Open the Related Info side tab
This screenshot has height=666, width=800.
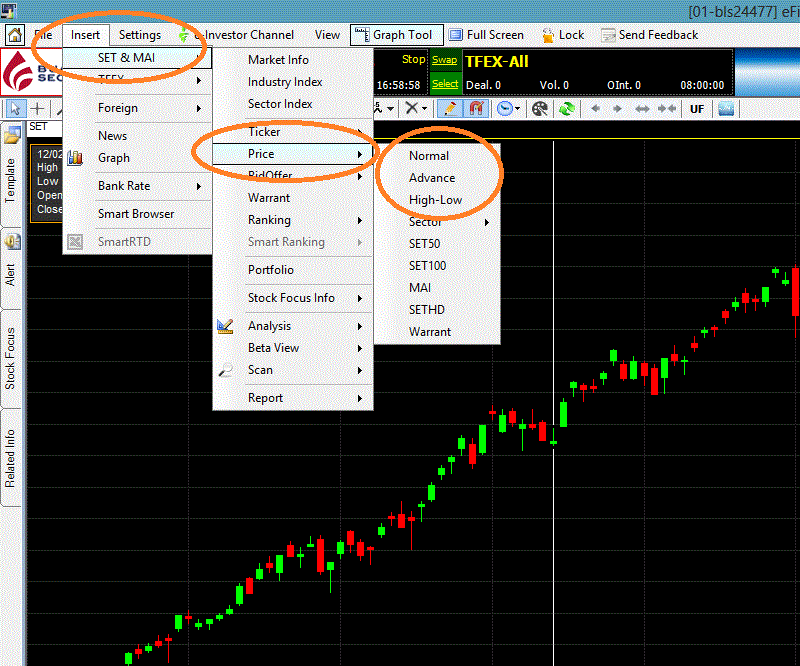point(10,458)
